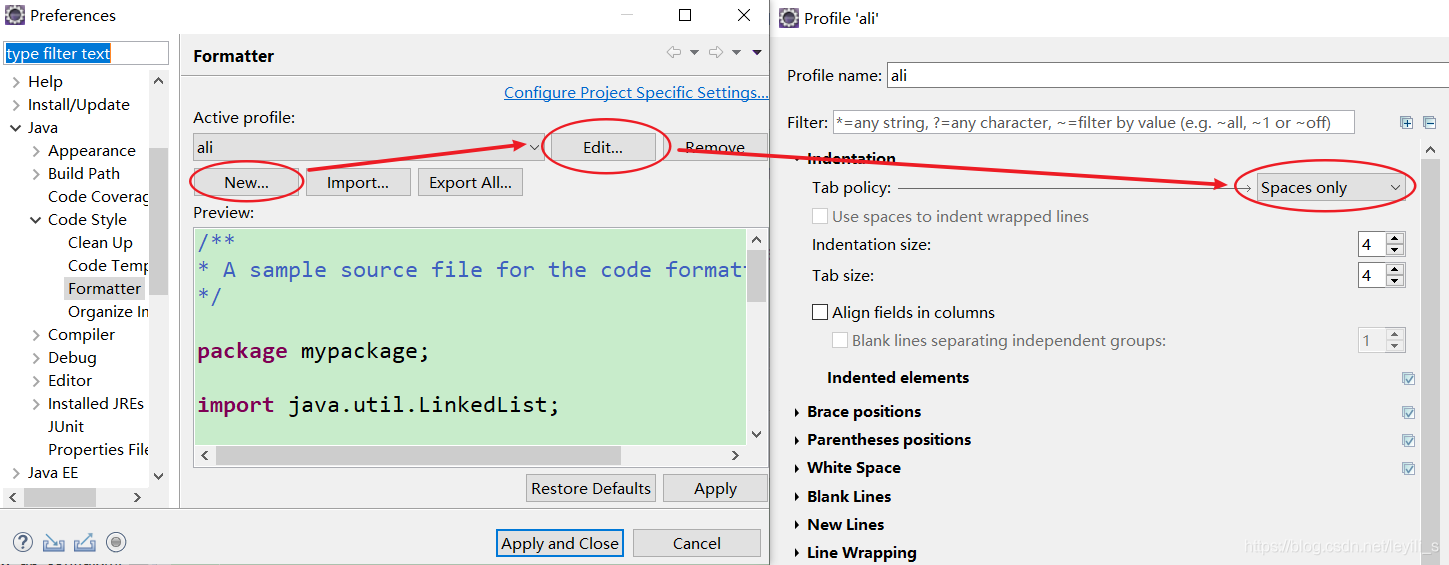Click the Import... button
This screenshot has width=1449, height=565.
click(x=358, y=182)
